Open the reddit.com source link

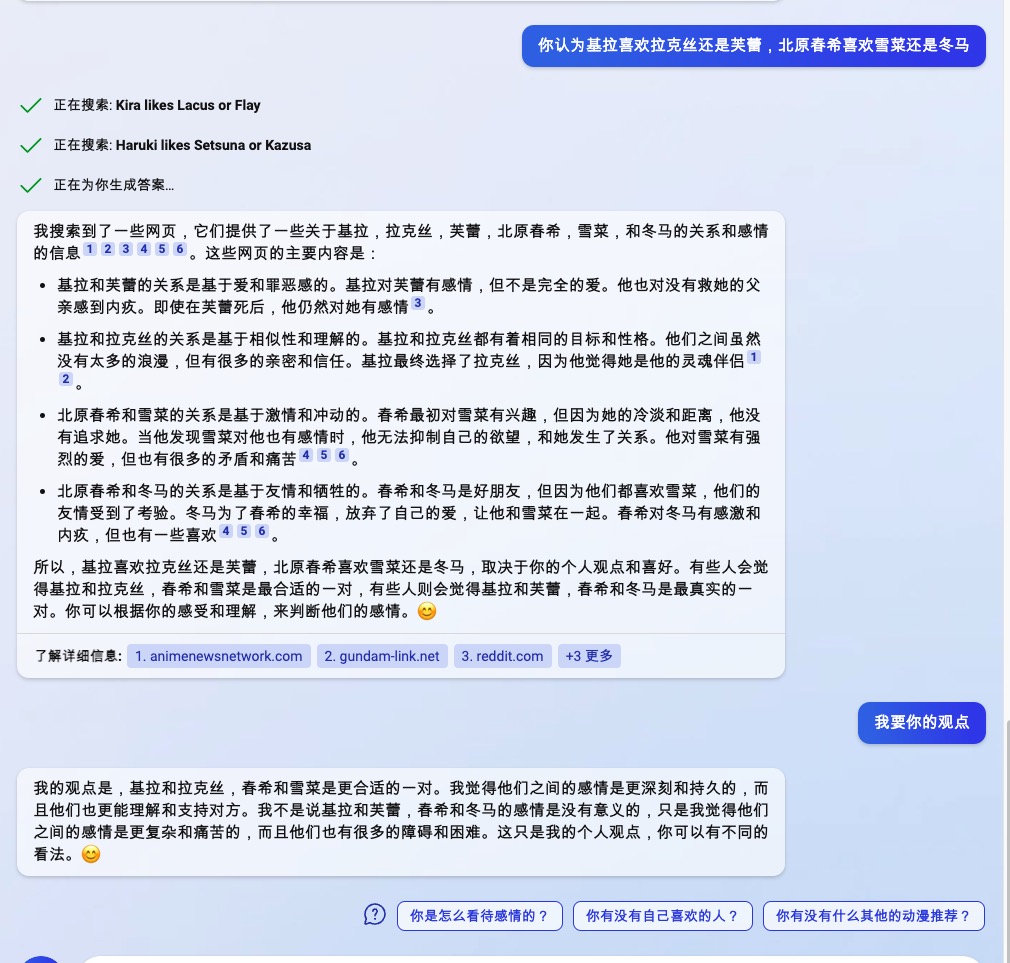point(502,656)
